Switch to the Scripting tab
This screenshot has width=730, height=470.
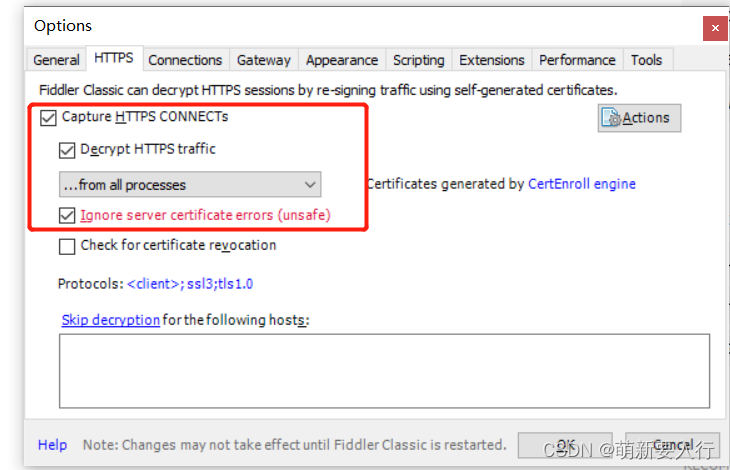pos(419,60)
